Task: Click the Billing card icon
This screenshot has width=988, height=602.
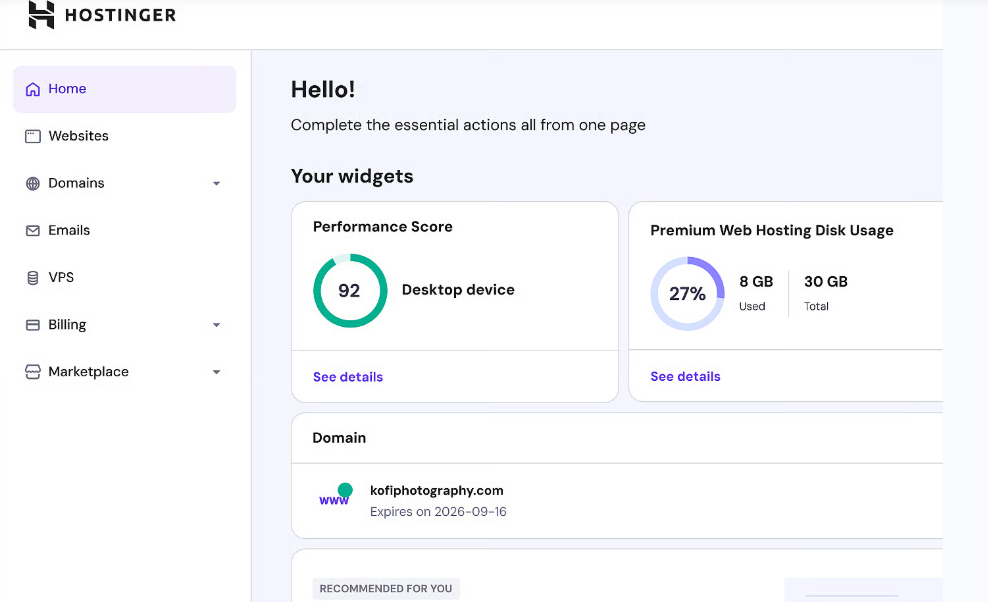Action: point(33,325)
